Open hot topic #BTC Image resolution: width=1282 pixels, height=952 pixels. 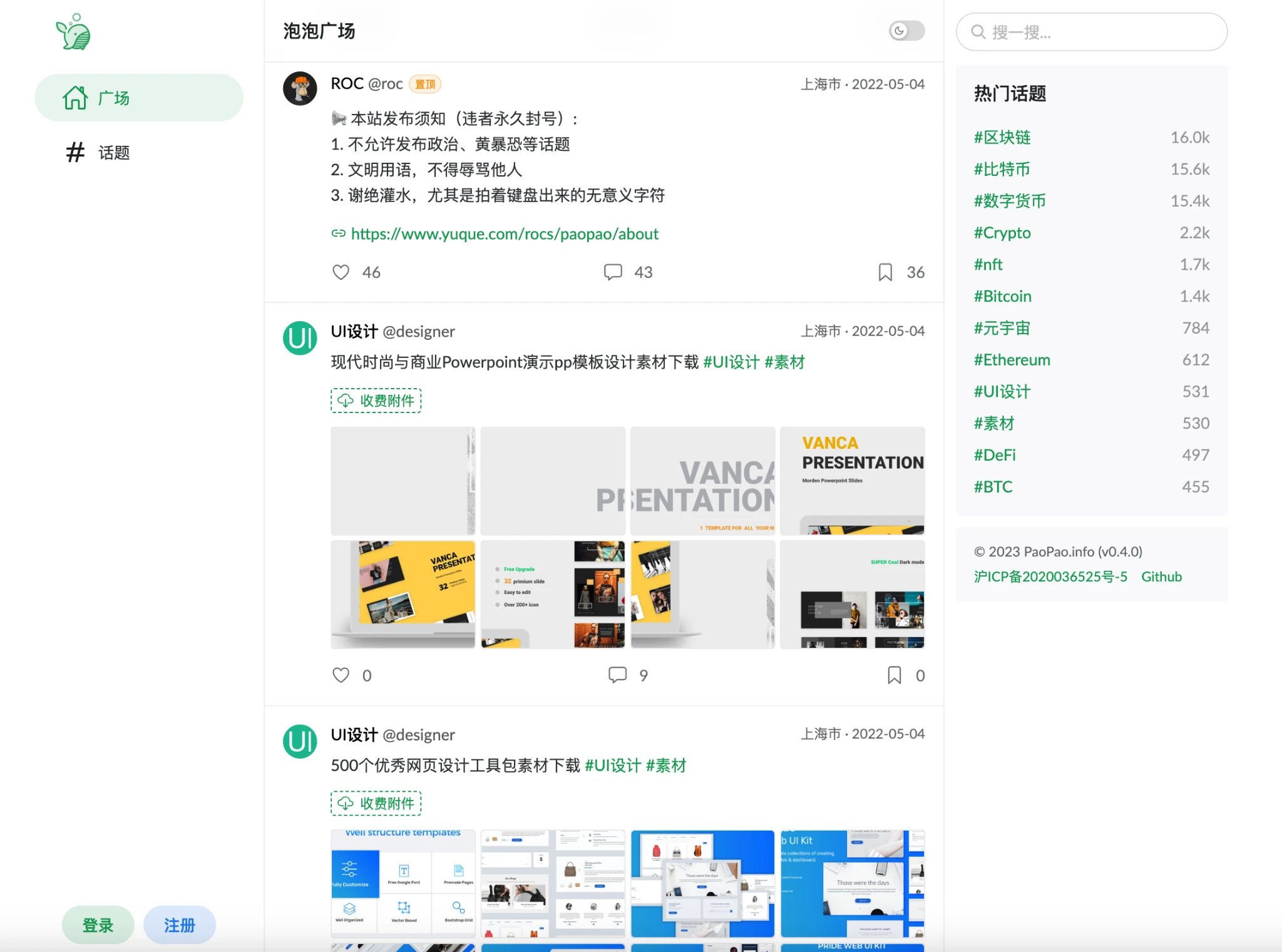pyautogui.click(x=993, y=487)
